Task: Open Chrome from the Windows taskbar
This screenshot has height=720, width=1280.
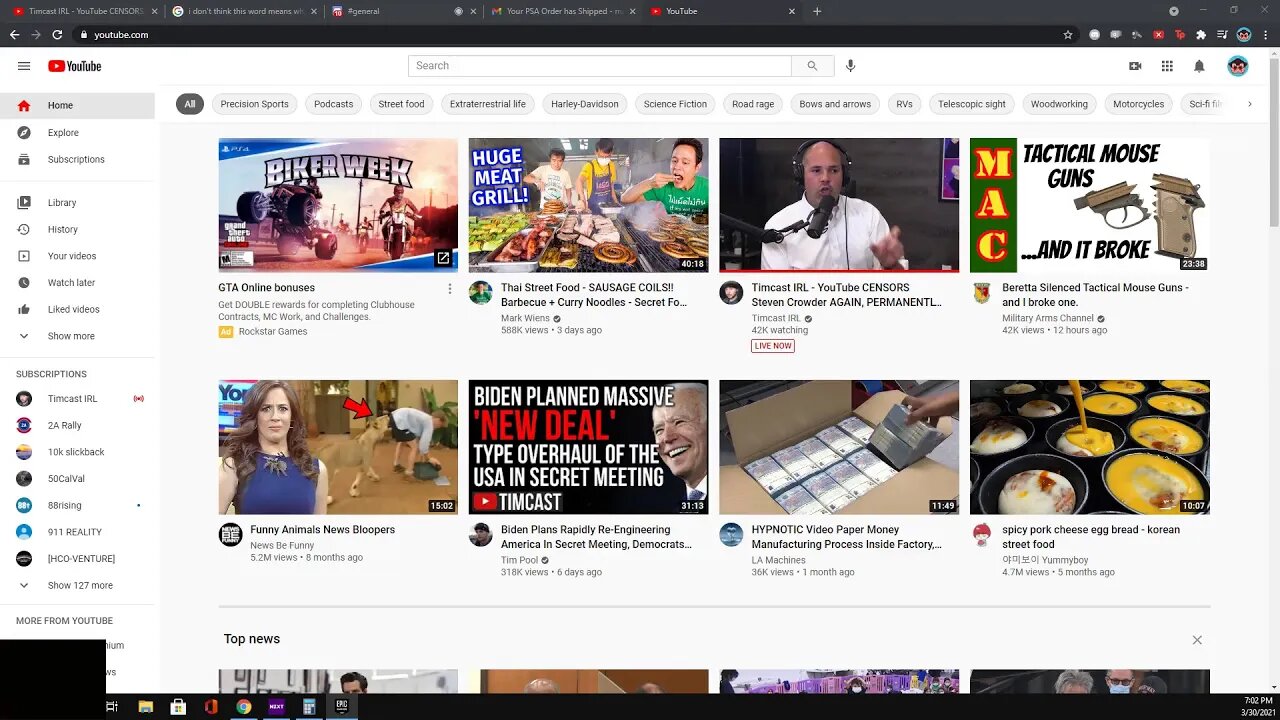Action: tap(243, 706)
